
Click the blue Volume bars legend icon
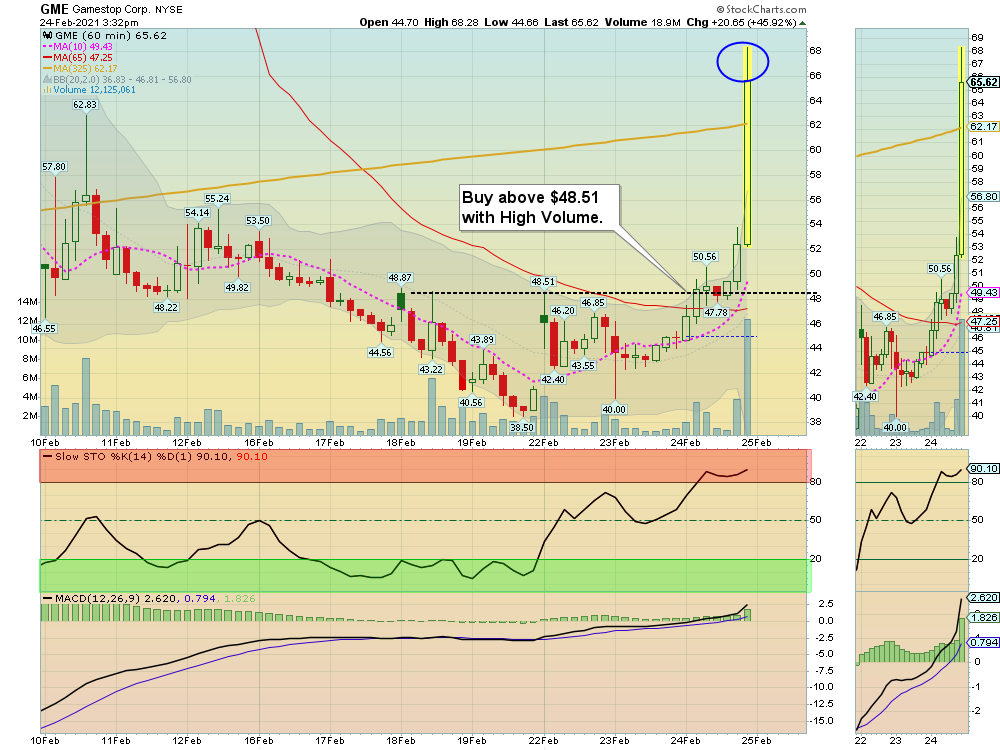tap(48, 89)
